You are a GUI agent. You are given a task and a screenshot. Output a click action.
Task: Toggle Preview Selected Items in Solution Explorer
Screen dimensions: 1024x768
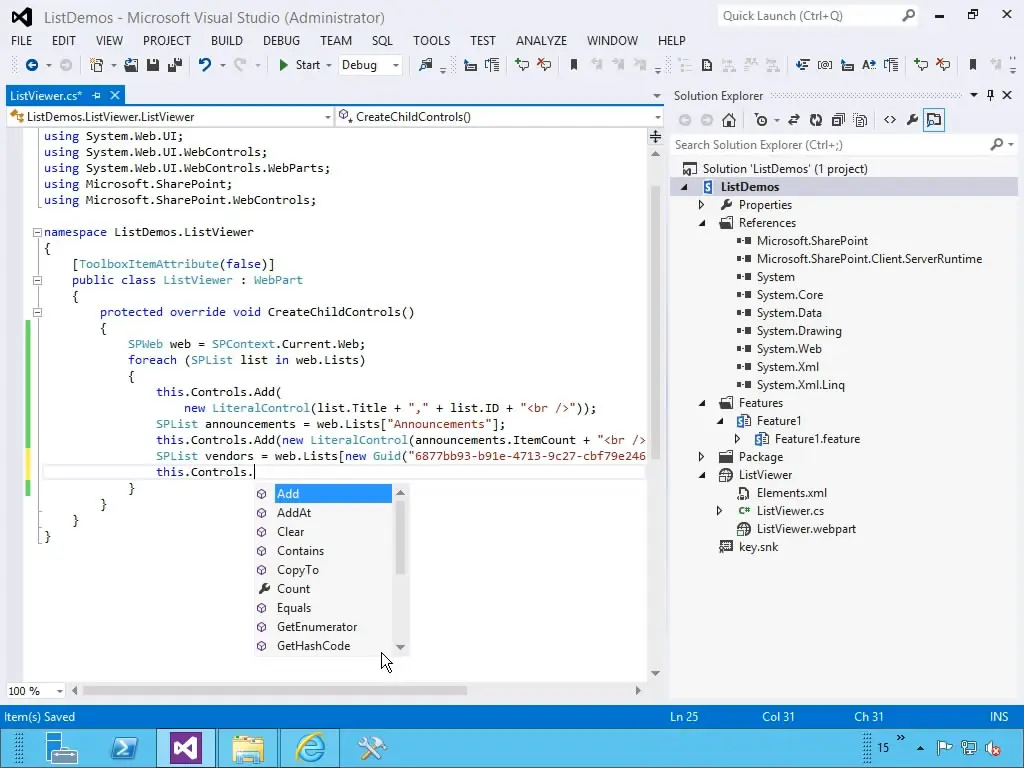935,120
